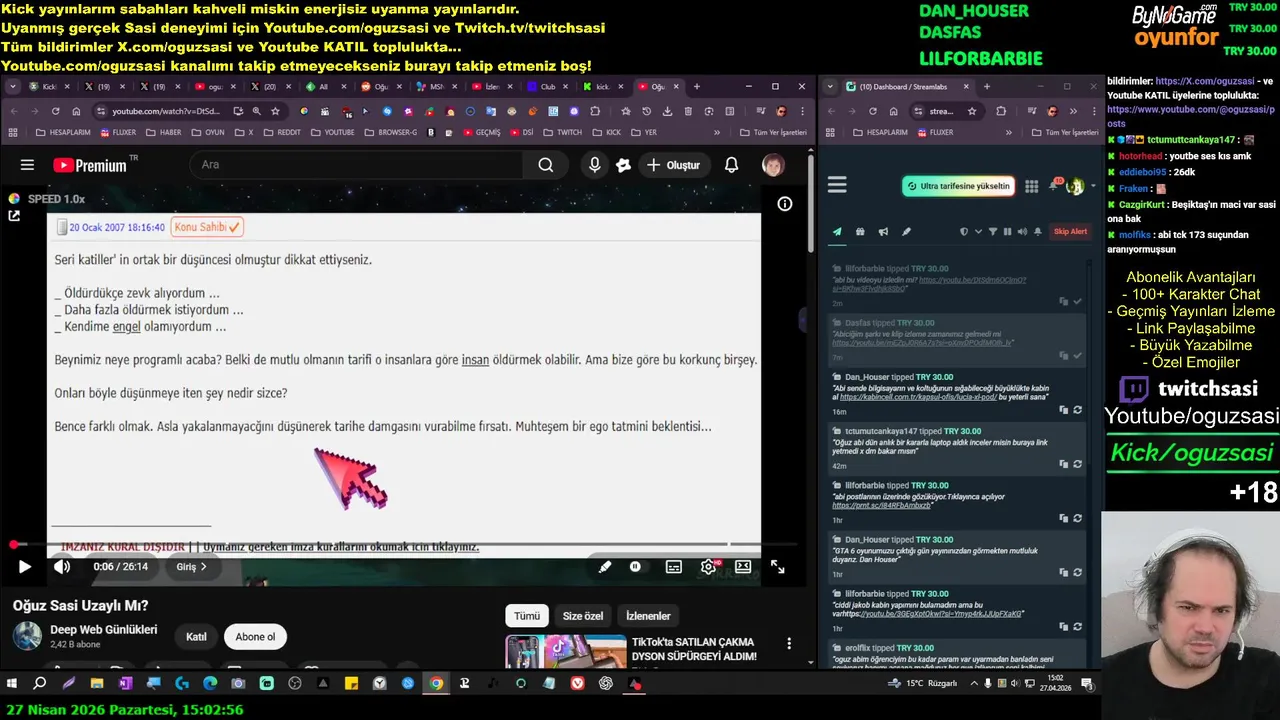Expand hidden bookmarks chevron in YouTube window
Image resolution: width=1280 pixels, height=720 pixels.
click(x=716, y=132)
